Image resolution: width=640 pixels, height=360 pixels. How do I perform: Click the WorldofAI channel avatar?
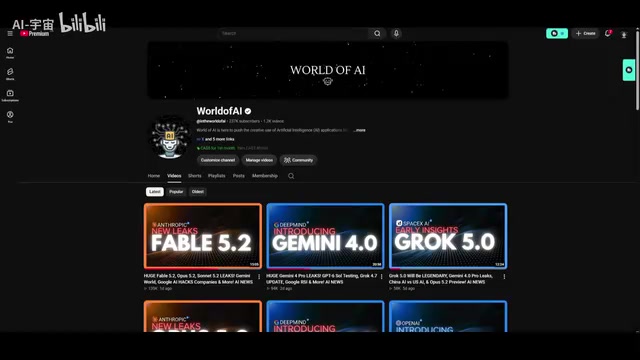(x=170, y=137)
